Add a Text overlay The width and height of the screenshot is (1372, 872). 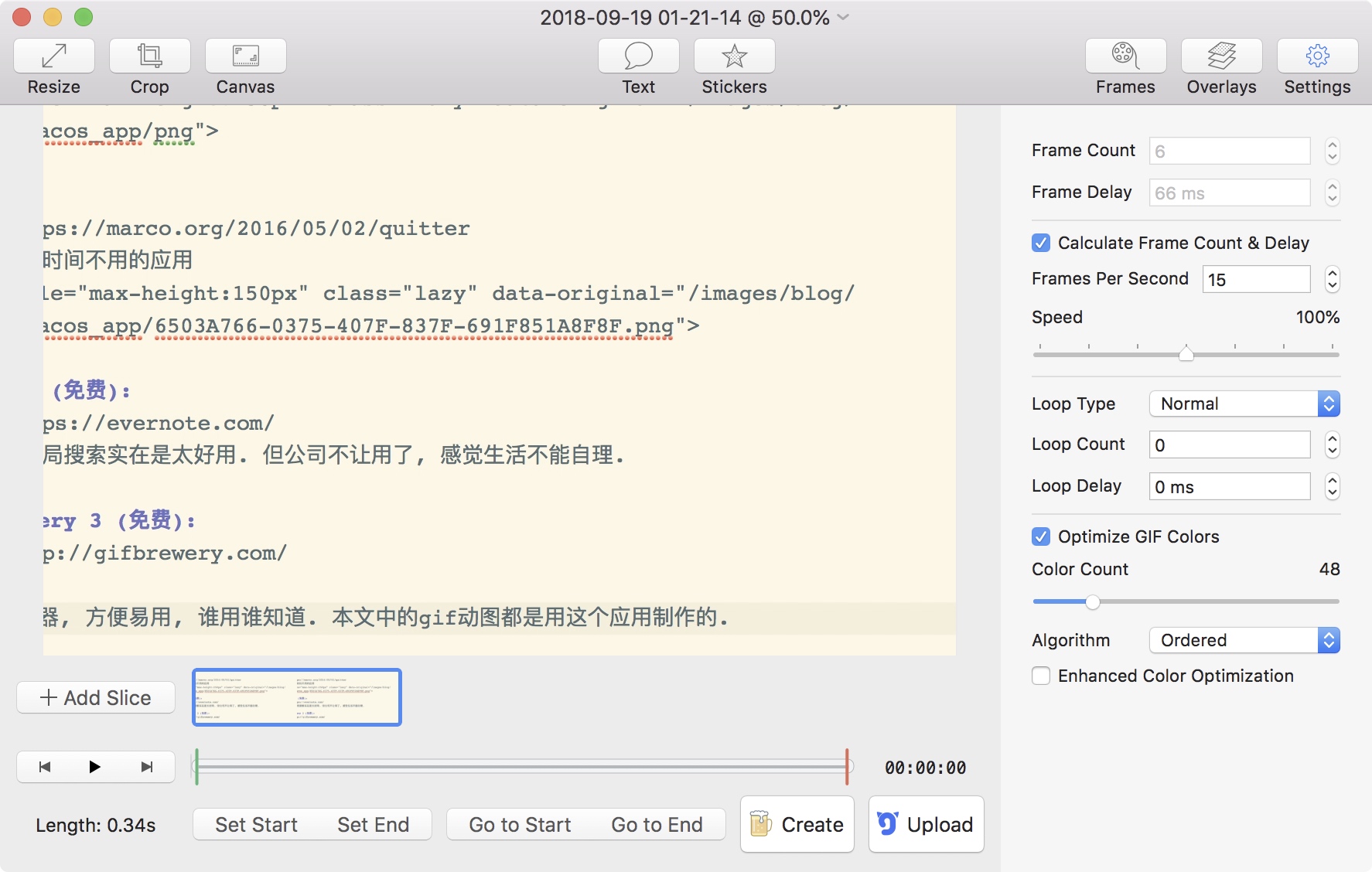(x=638, y=56)
